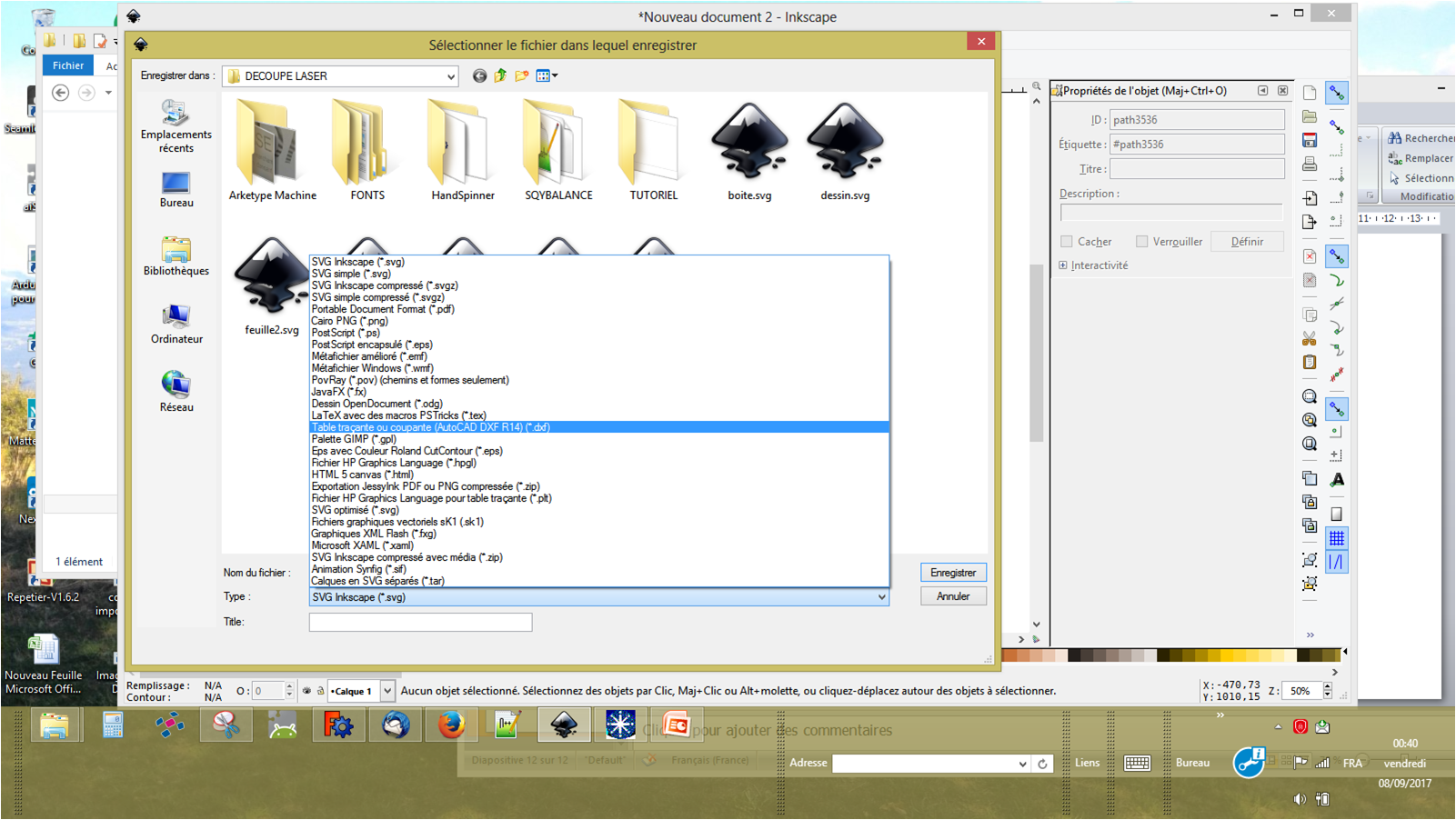Click the Duplicate objects icon
The height and width of the screenshot is (820, 1456).
(1310, 478)
